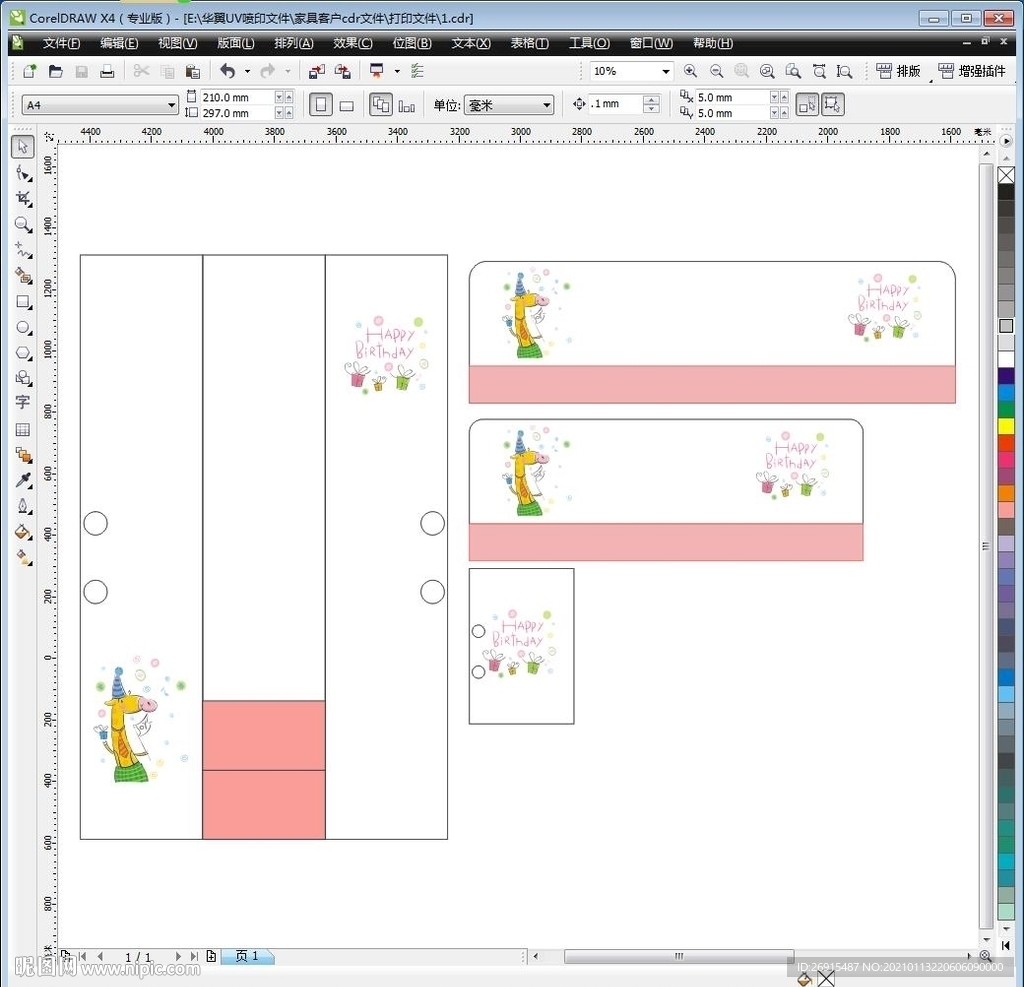Toggle portrait page orientation
Viewport: 1024px width, 987px height.
tap(321, 105)
